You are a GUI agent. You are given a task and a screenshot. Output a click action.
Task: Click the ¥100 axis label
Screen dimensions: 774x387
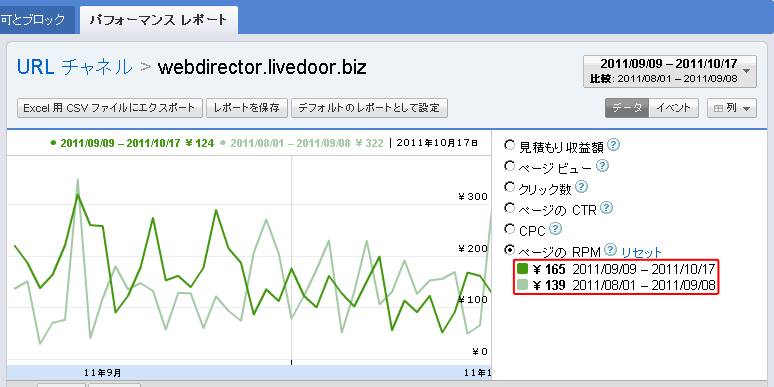[473, 299]
